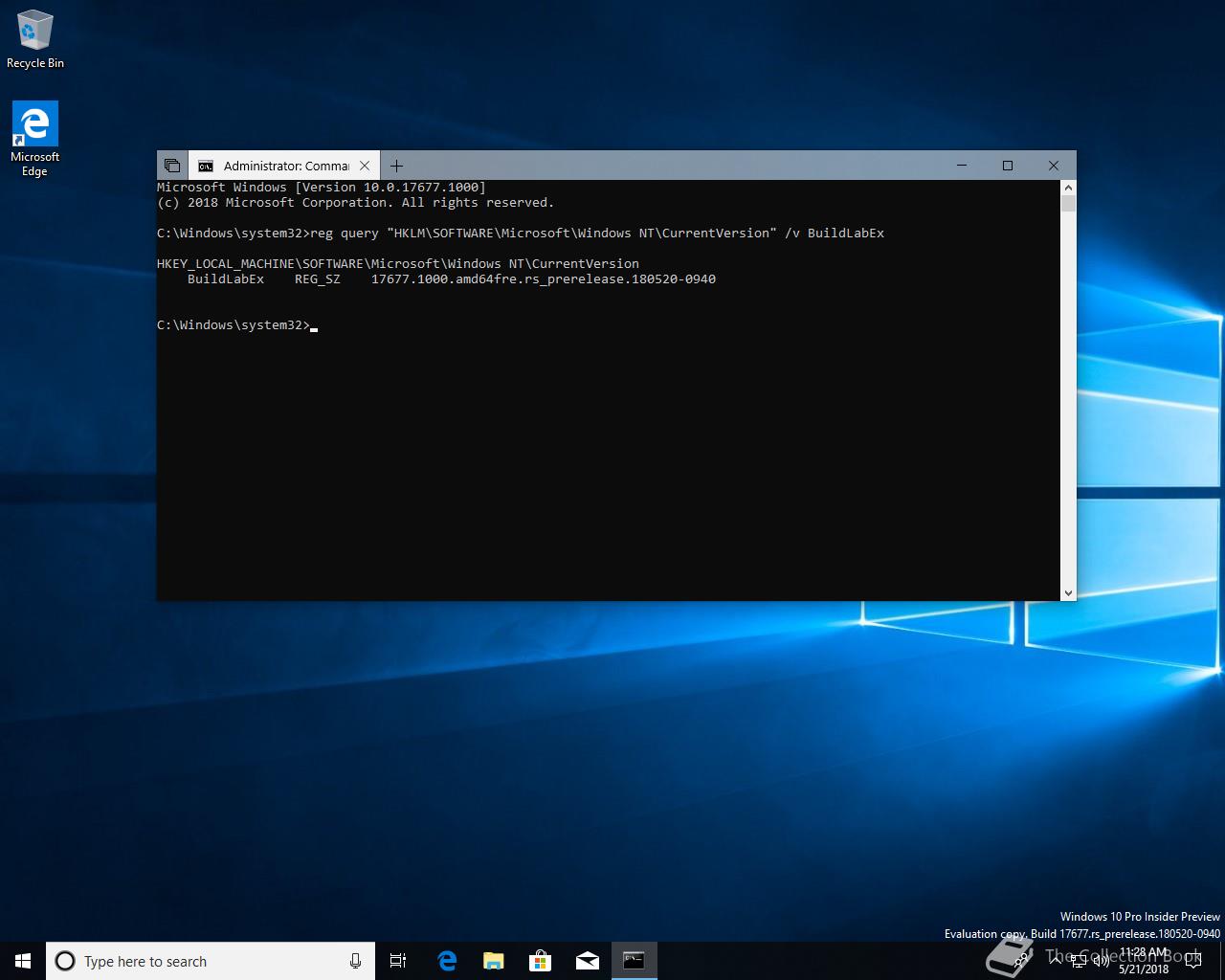
Task: Open the Action Center notifications icon
Action: point(1193,961)
